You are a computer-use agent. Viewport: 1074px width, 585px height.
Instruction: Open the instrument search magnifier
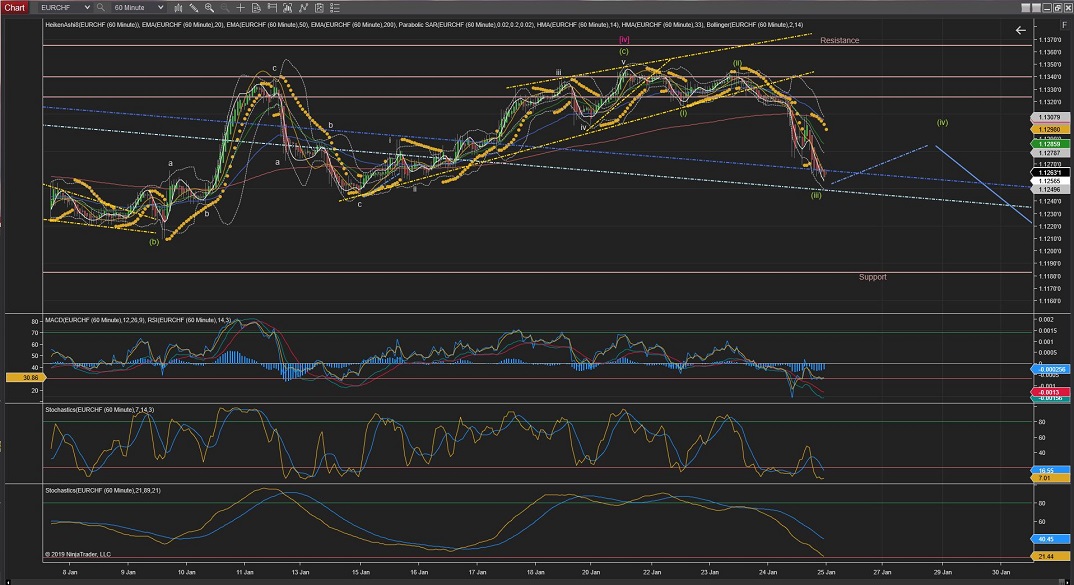tap(101, 8)
